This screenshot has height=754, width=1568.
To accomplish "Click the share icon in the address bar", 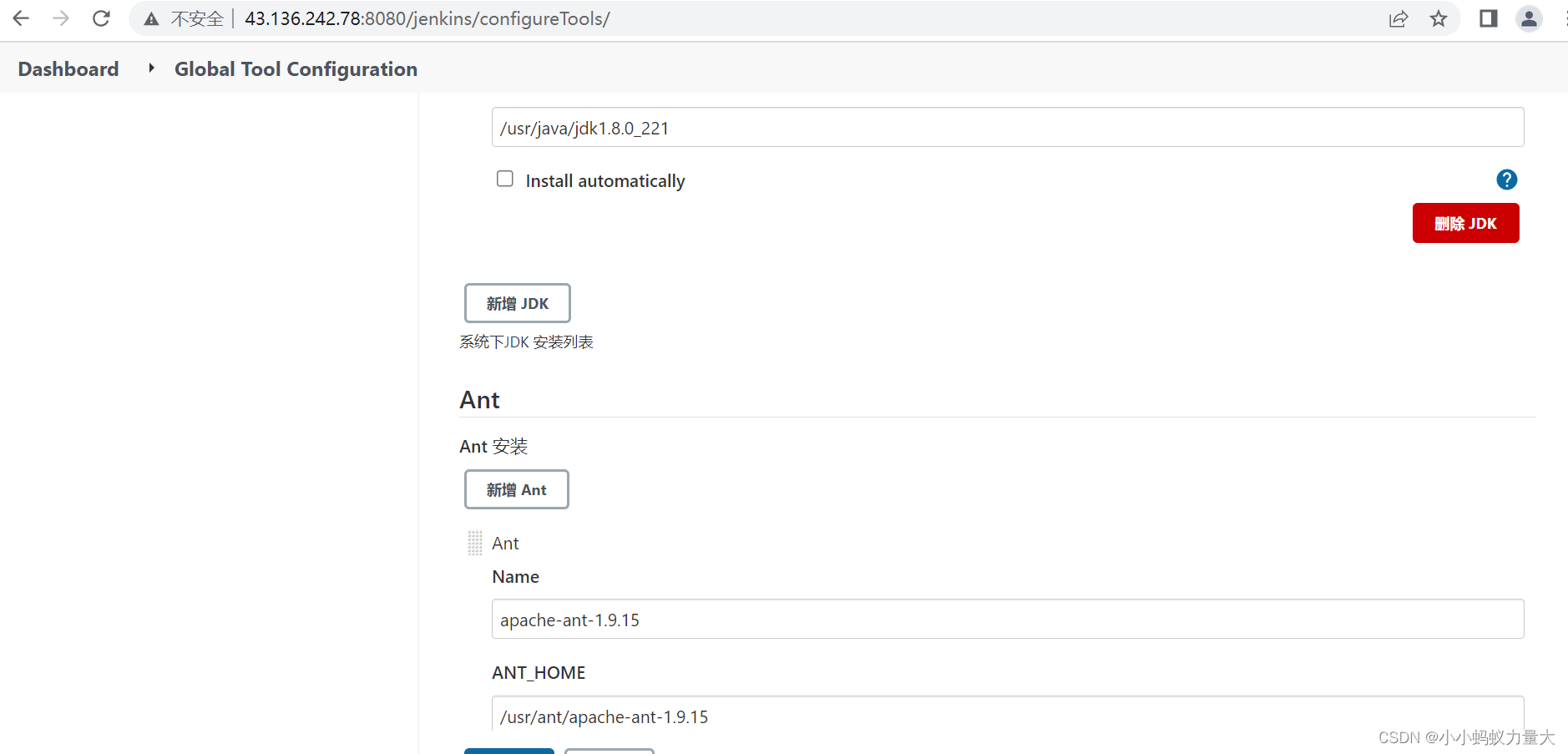I will pyautogui.click(x=1399, y=18).
